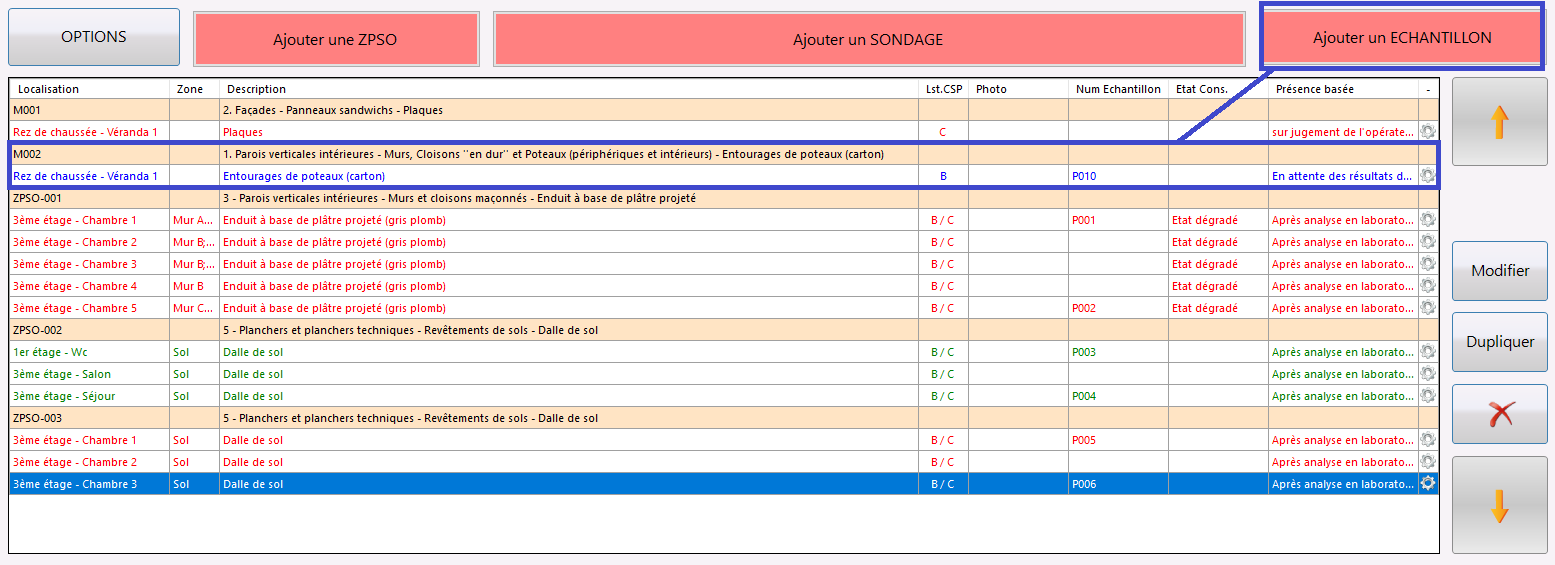Click gear icon for sample P001 row
This screenshot has height=565, width=1555.
(1428, 220)
